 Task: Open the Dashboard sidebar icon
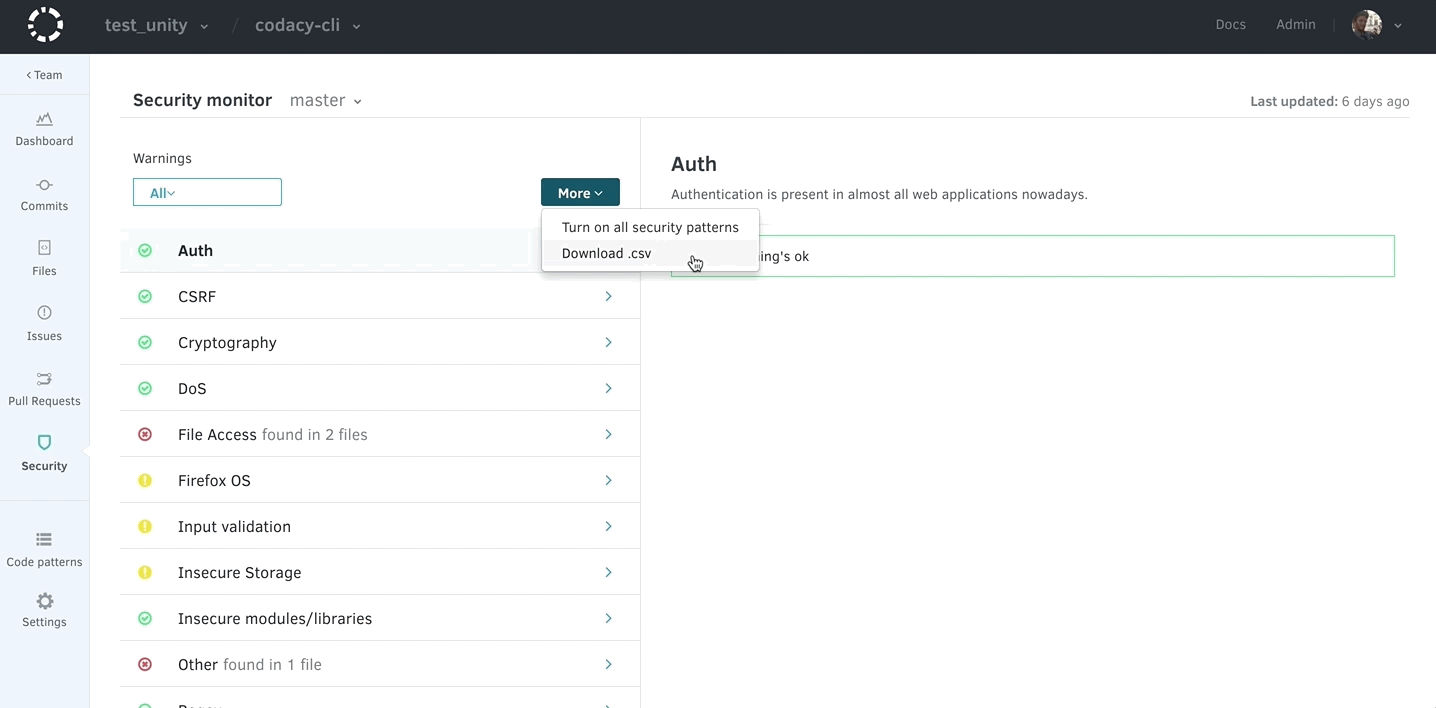44,120
